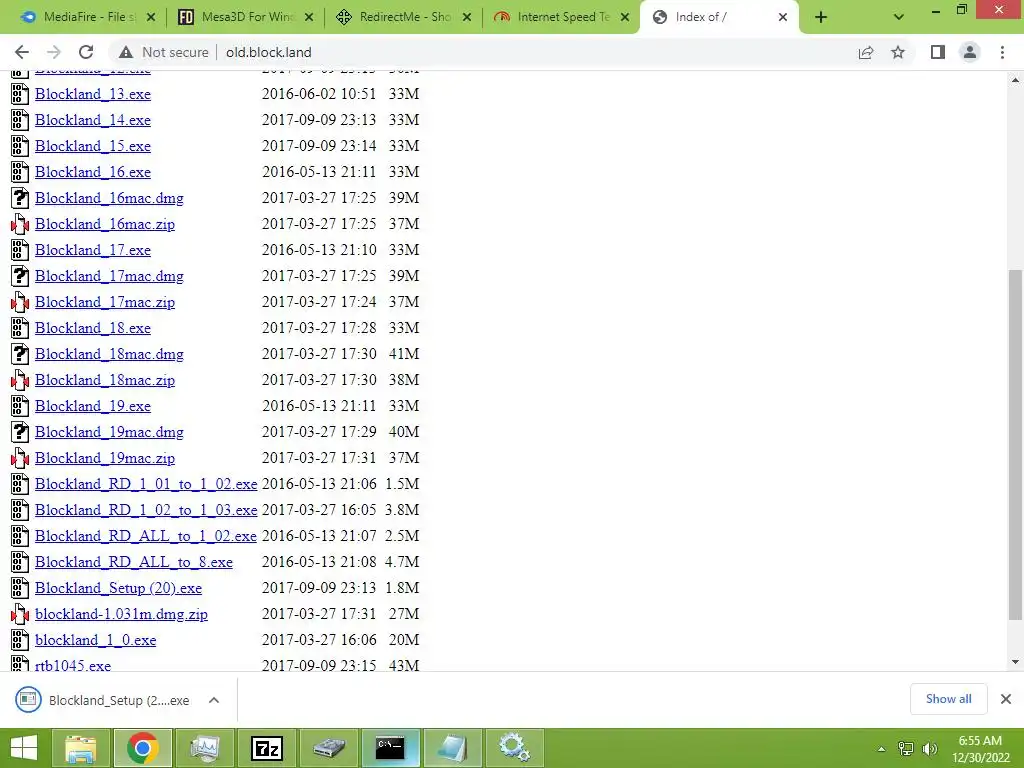Close the MediaFire tab
Image resolution: width=1024 pixels, height=768 pixels.
point(151,18)
